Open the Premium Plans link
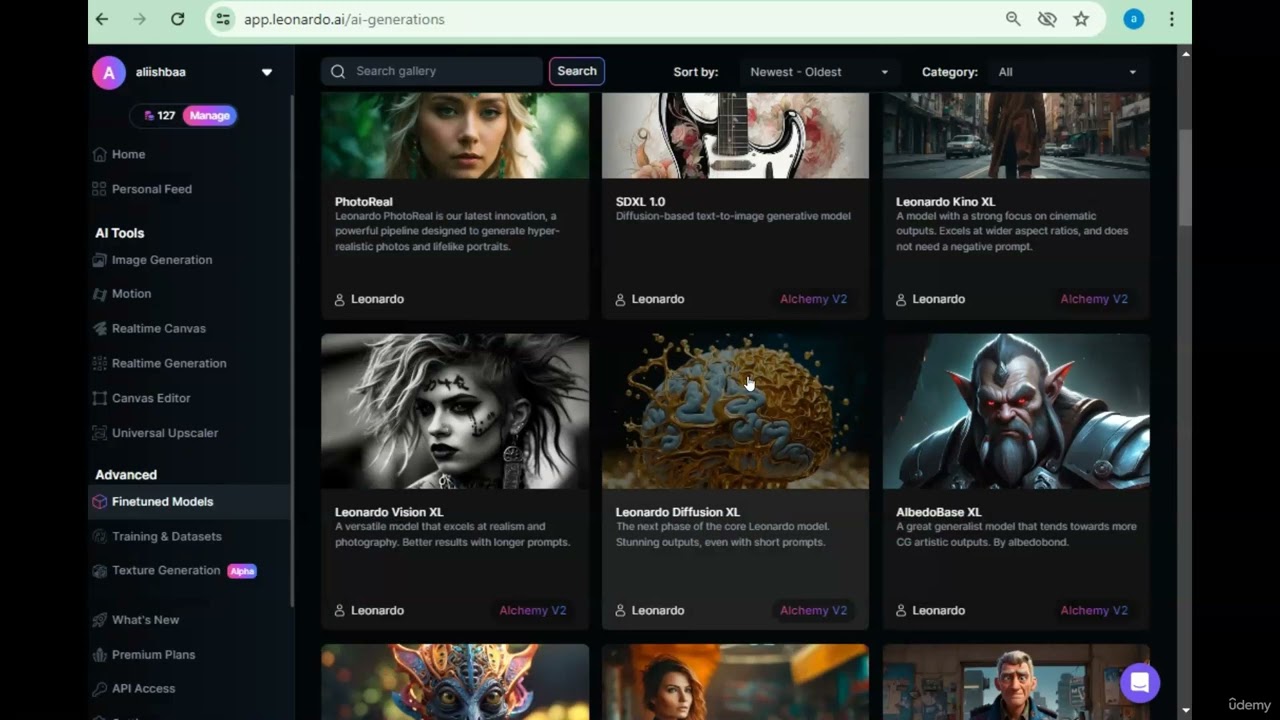1280x720 pixels. pos(154,655)
